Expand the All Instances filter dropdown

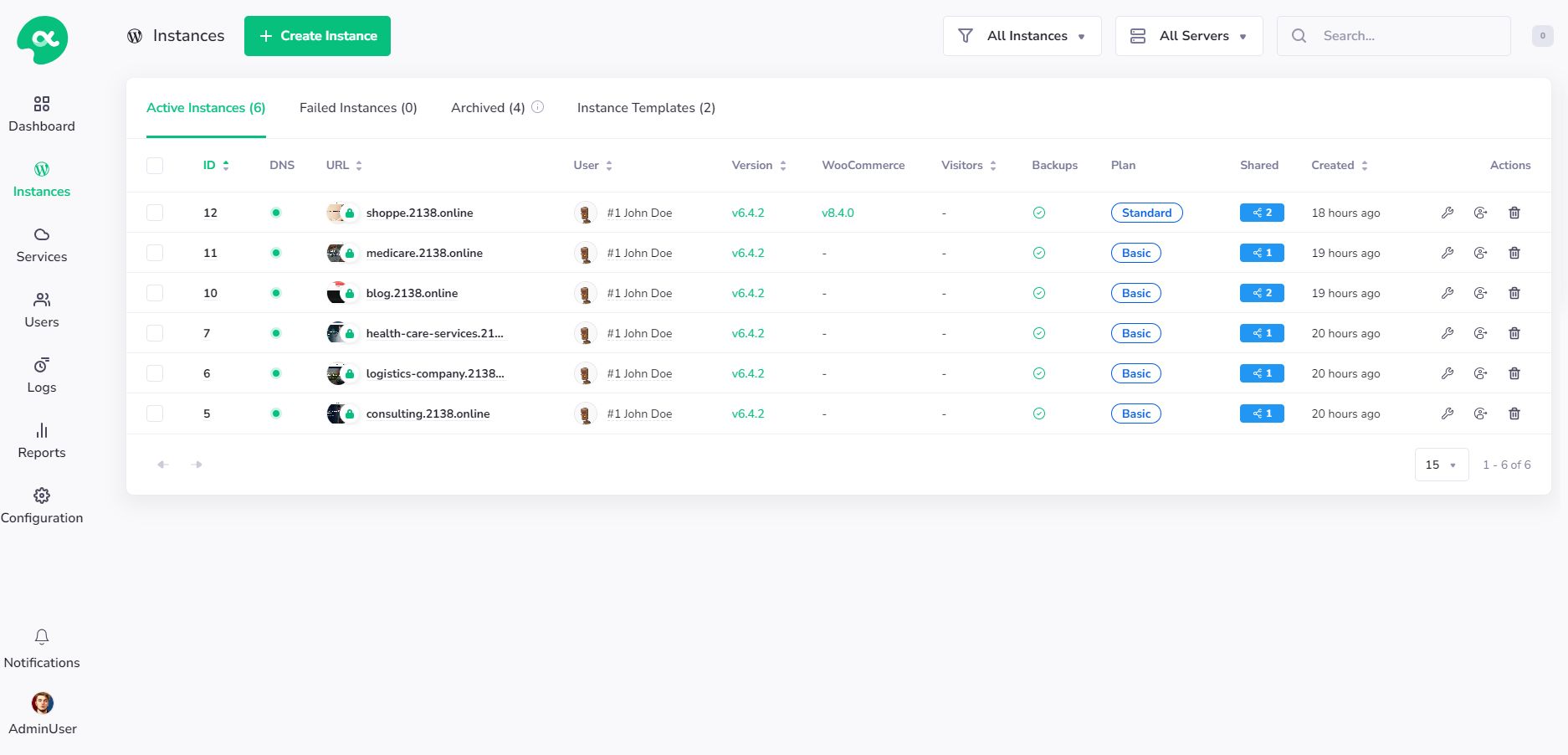[1022, 36]
